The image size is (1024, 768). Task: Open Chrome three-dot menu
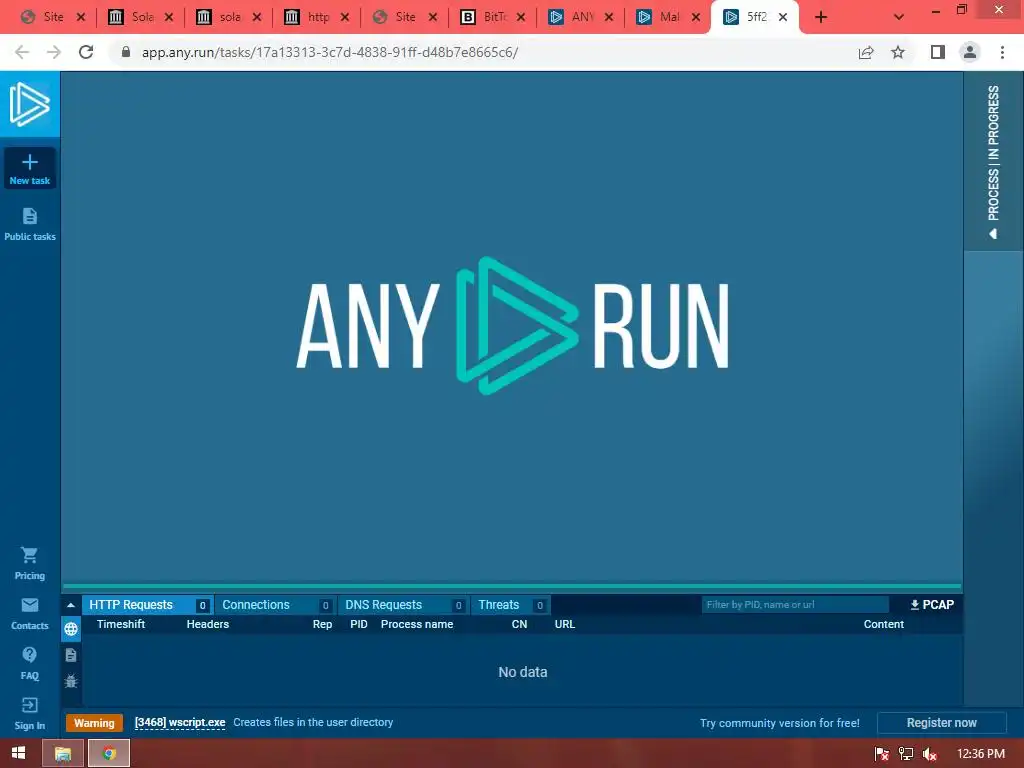[1002, 52]
